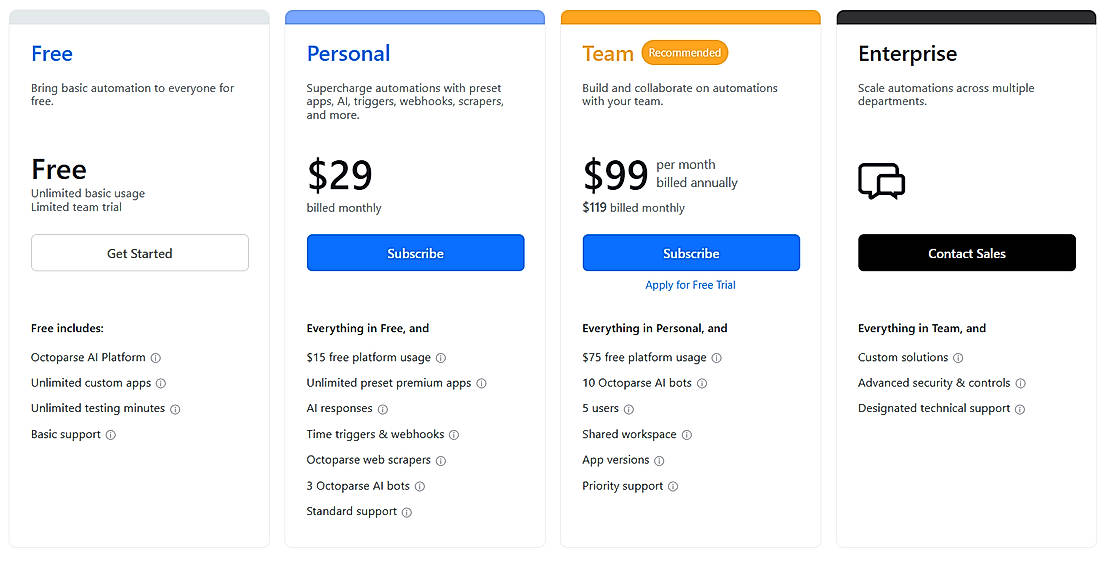
Task: Subscribe to the Personal plan
Action: pos(415,253)
